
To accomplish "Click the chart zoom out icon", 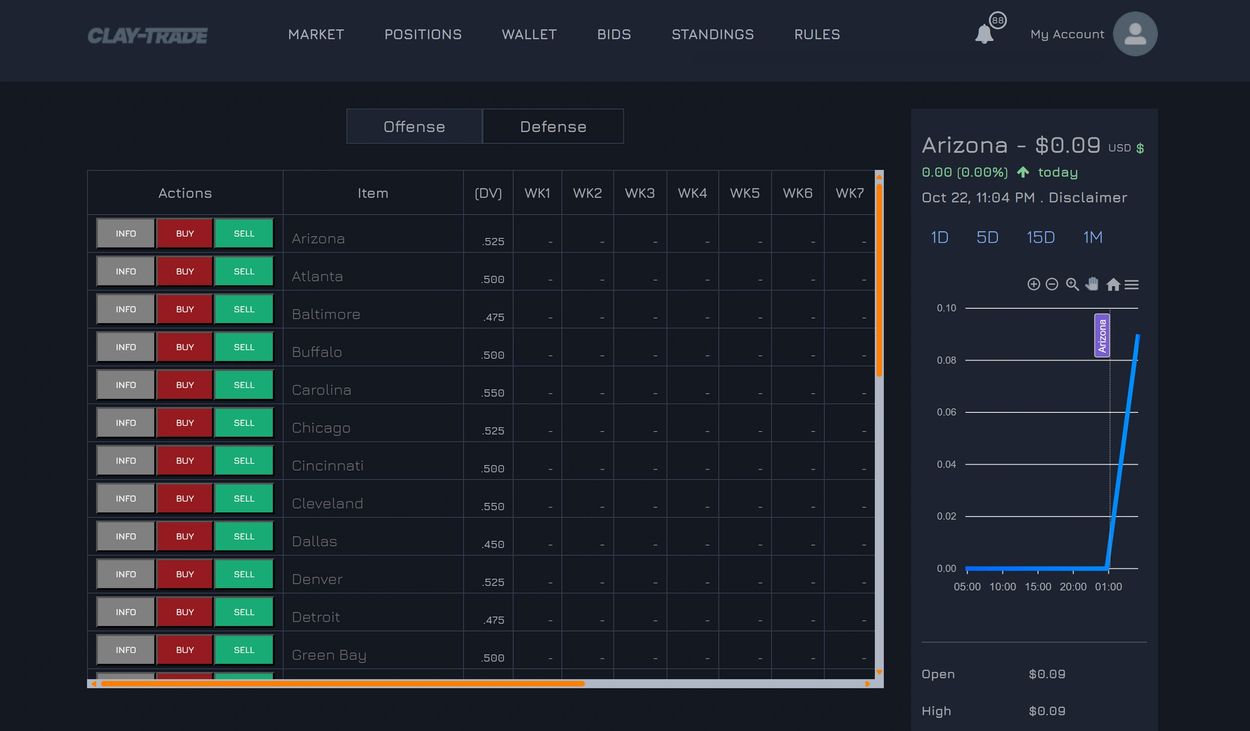I will [x=1052, y=284].
